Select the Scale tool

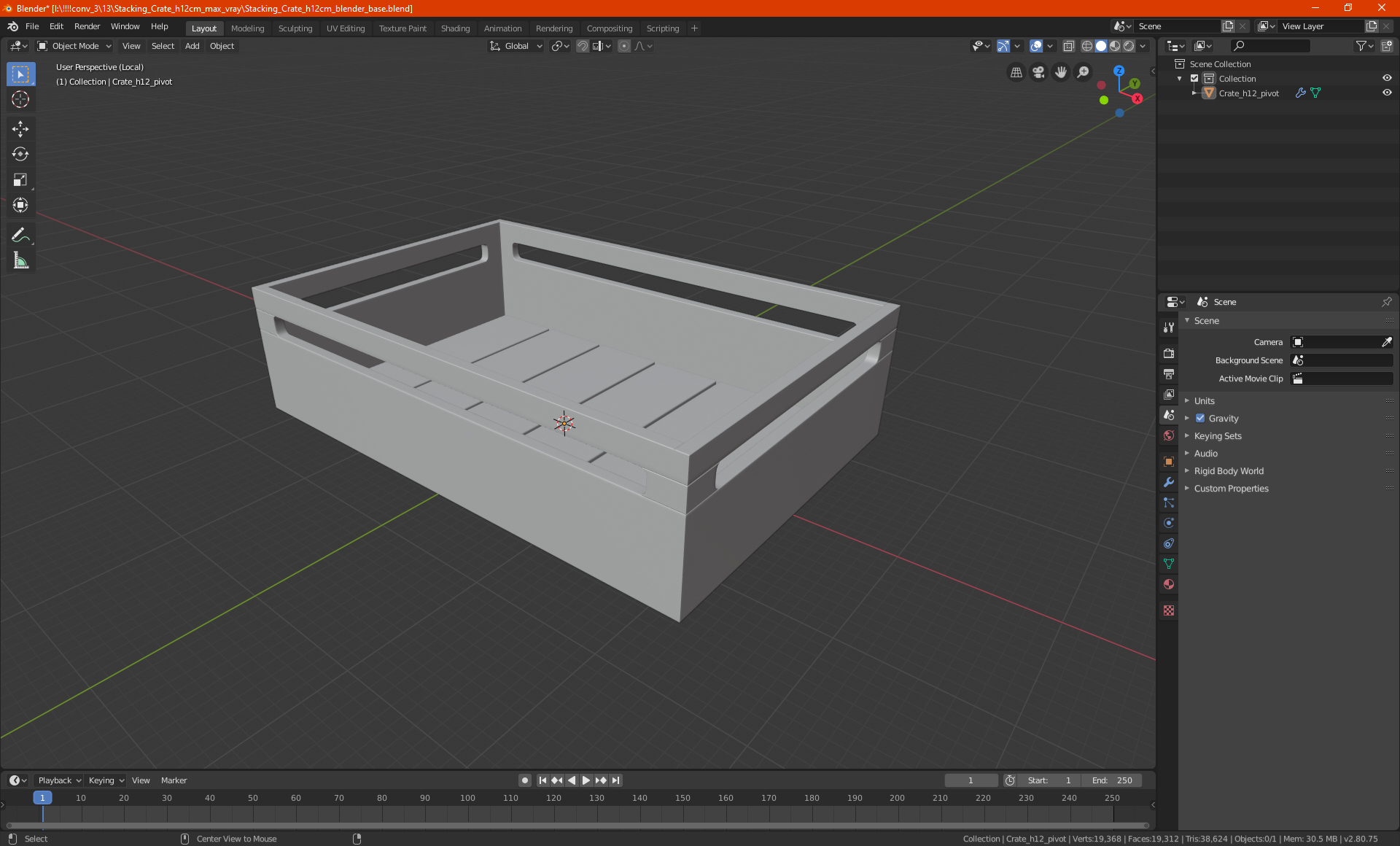click(20, 180)
